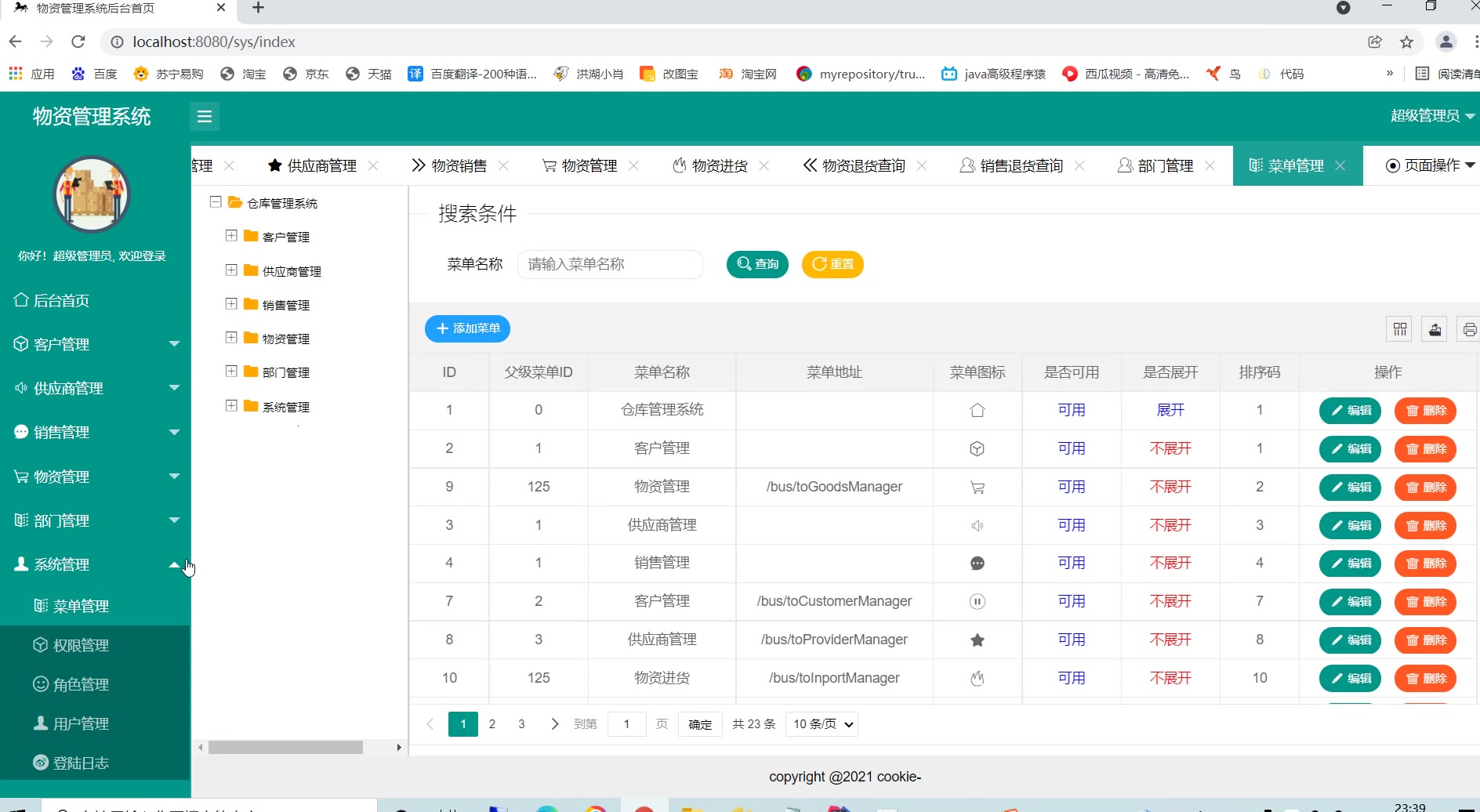Click the print table icon
1480x812 pixels.
tap(1469, 329)
